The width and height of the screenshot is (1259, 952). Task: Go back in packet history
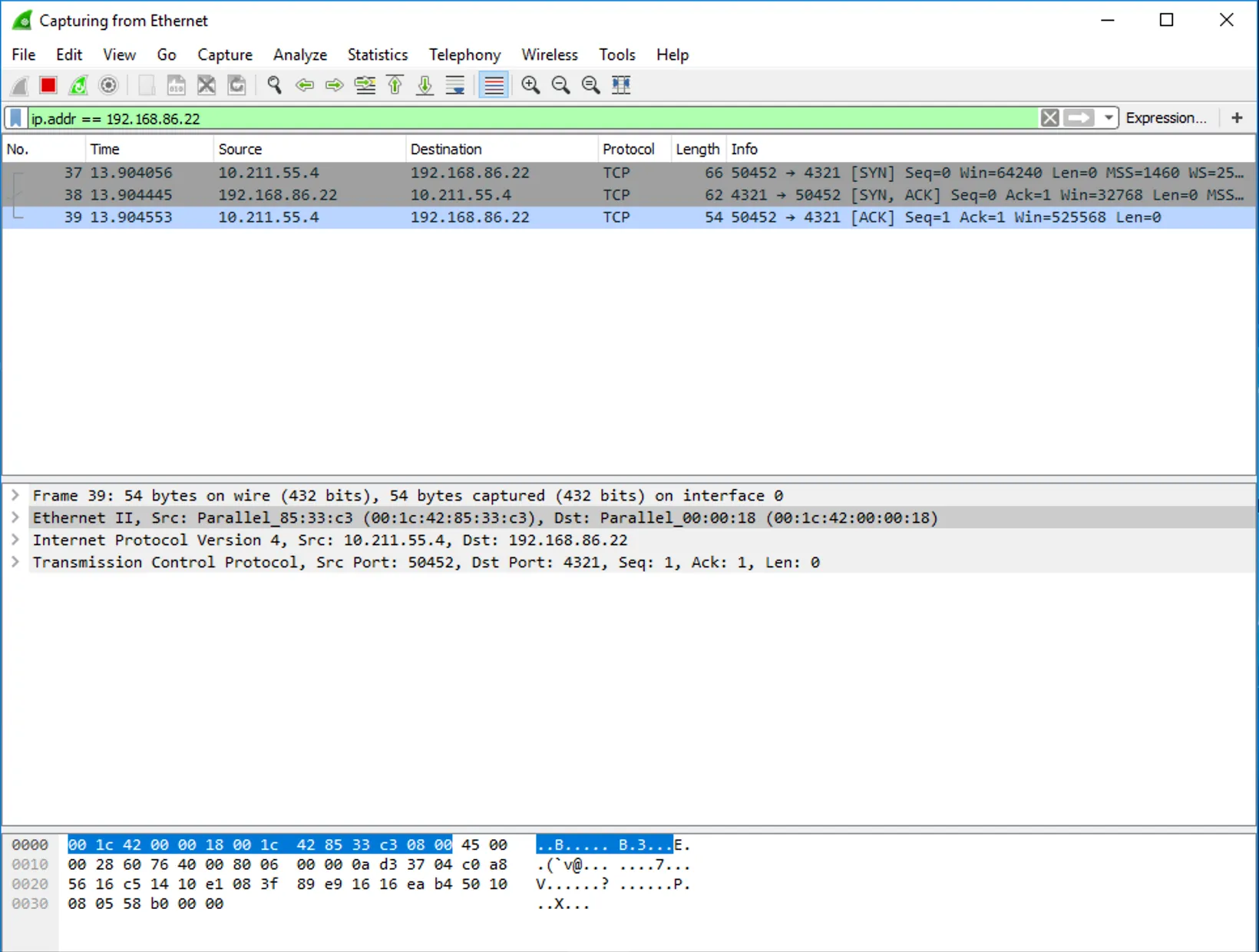(304, 85)
